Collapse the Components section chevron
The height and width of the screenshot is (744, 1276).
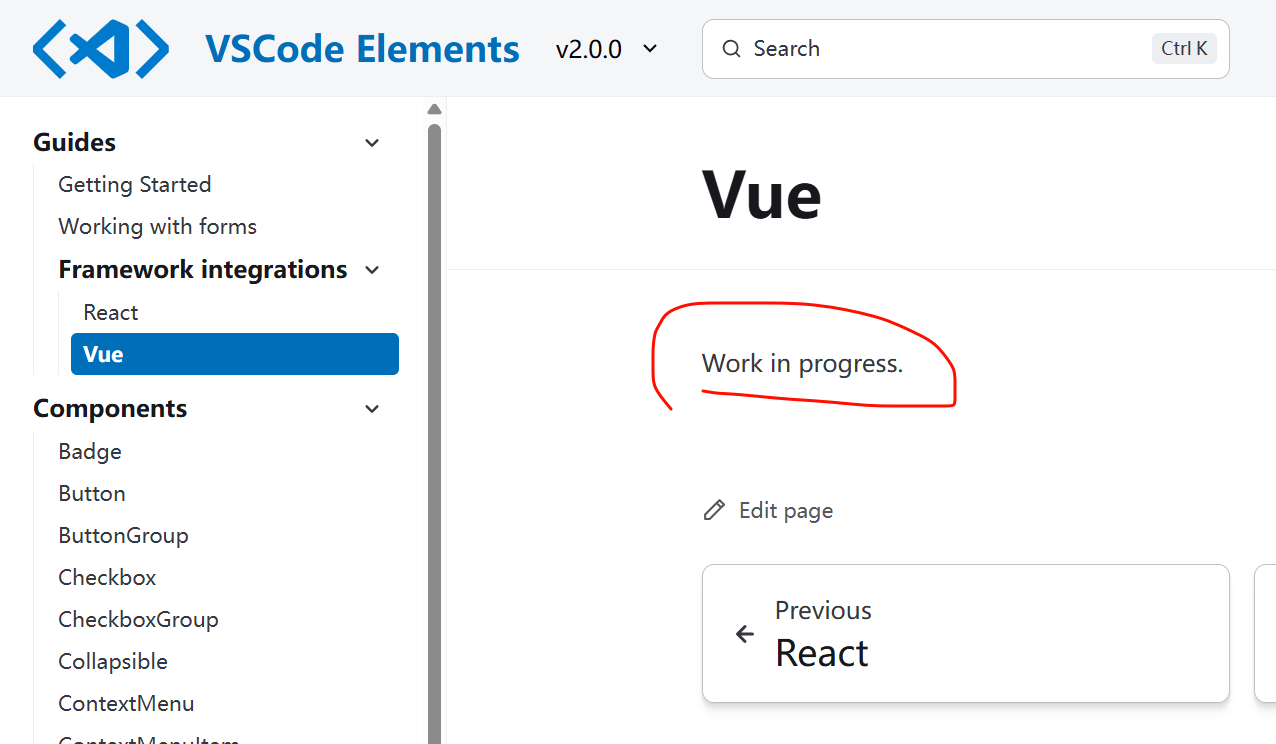[372, 409]
